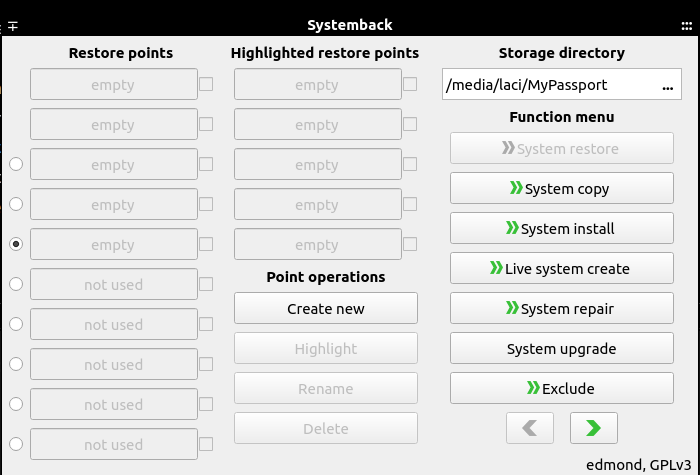
Task: Click Create new restore point button
Action: (x=326, y=308)
